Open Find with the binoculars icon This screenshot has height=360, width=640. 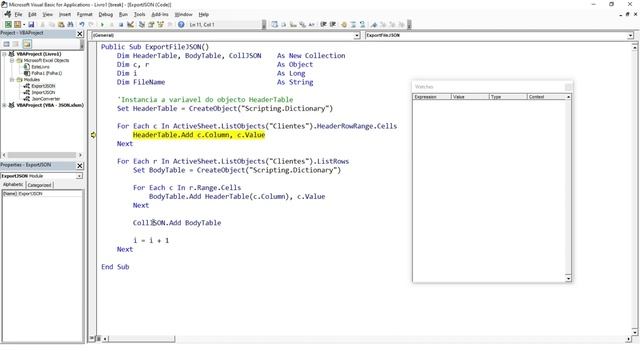(x=70, y=24)
